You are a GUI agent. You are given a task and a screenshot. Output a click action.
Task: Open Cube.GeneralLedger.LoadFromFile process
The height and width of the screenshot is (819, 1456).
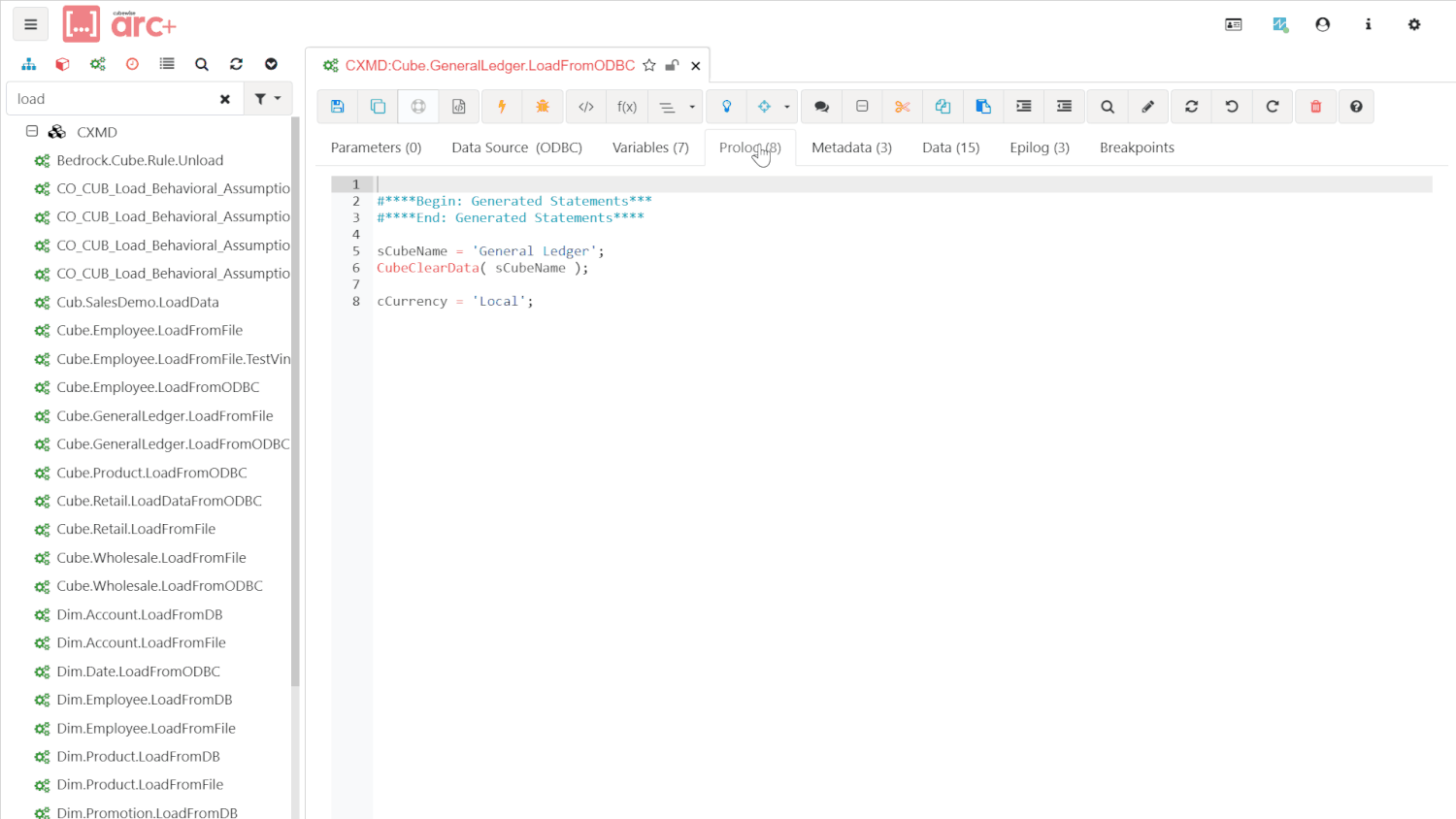[165, 415]
